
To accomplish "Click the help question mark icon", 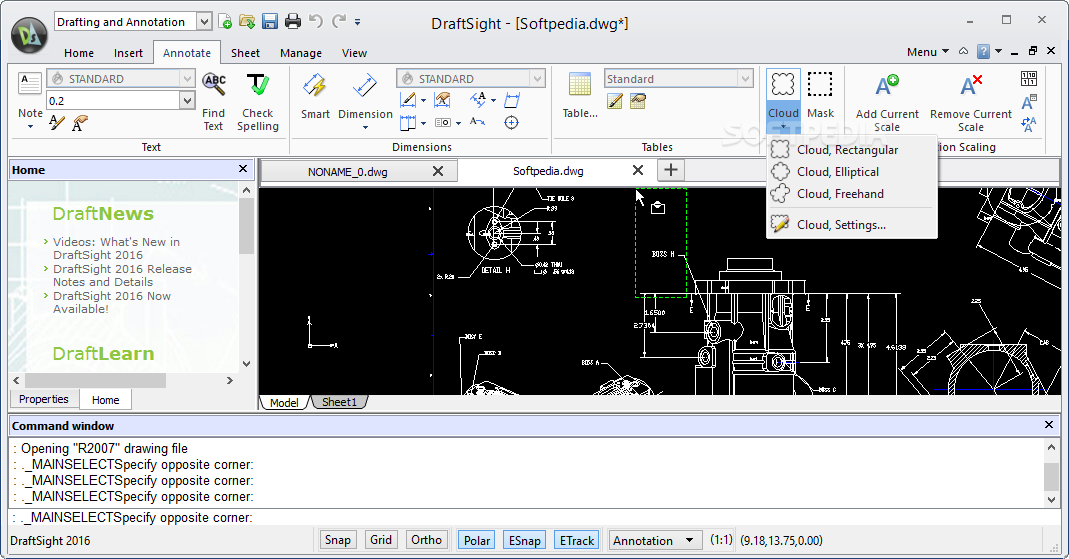I will click(983, 51).
